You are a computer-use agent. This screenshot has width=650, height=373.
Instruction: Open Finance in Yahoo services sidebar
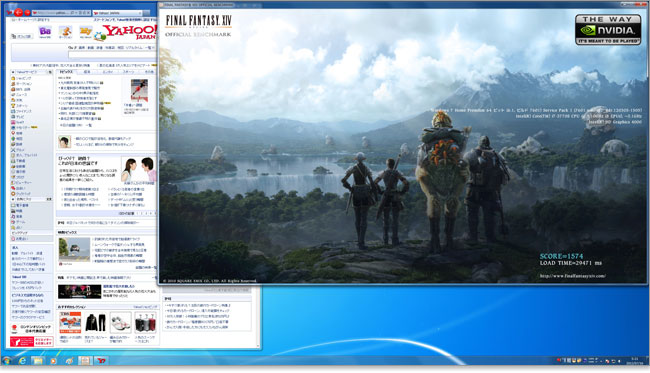pos(21,111)
